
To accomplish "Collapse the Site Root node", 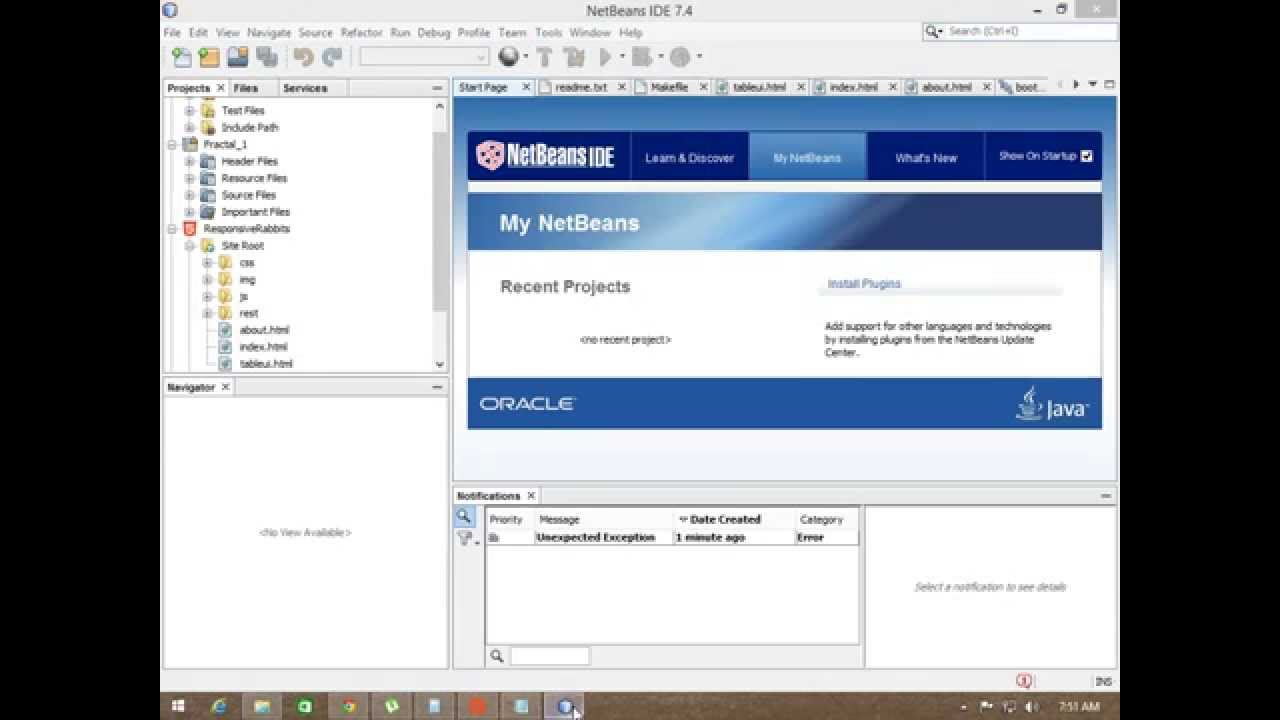I will click(x=189, y=246).
